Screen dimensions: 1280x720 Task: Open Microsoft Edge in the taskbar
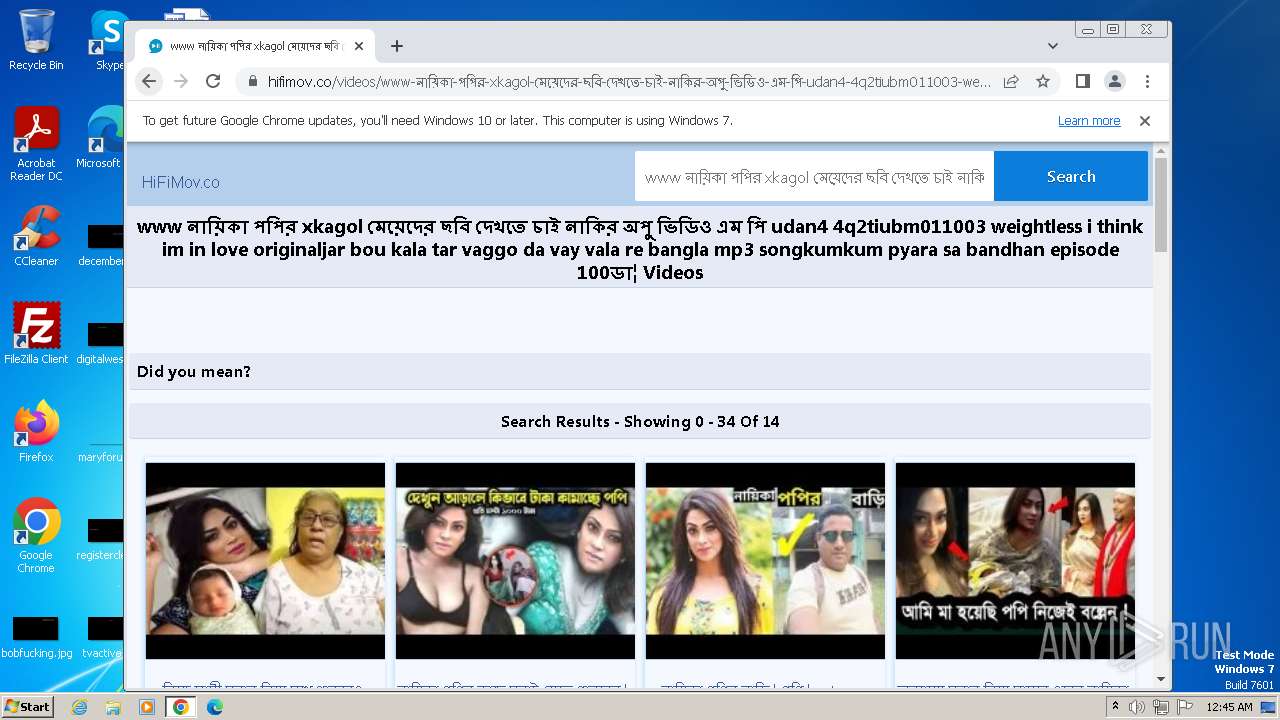(214, 707)
